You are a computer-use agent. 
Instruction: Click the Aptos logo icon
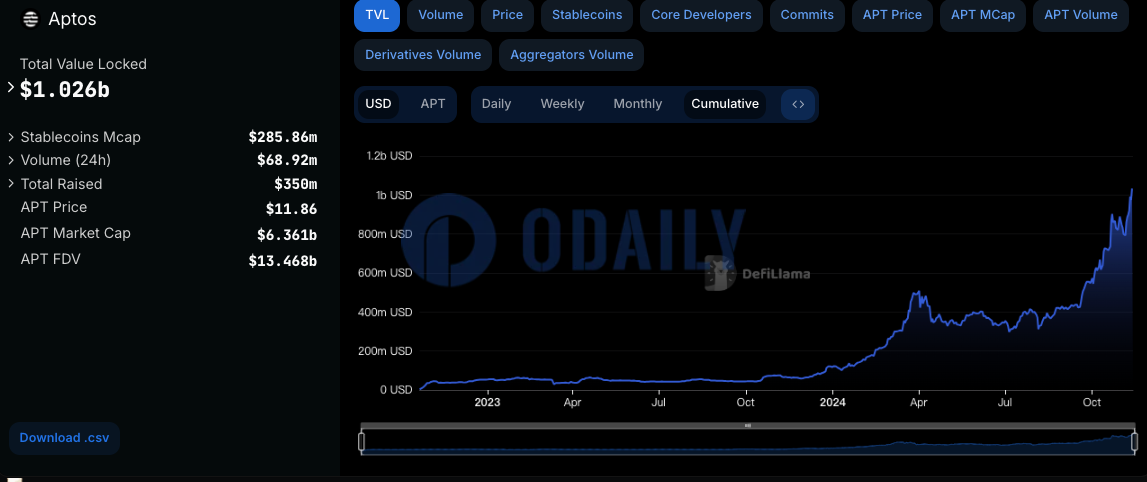[30, 18]
